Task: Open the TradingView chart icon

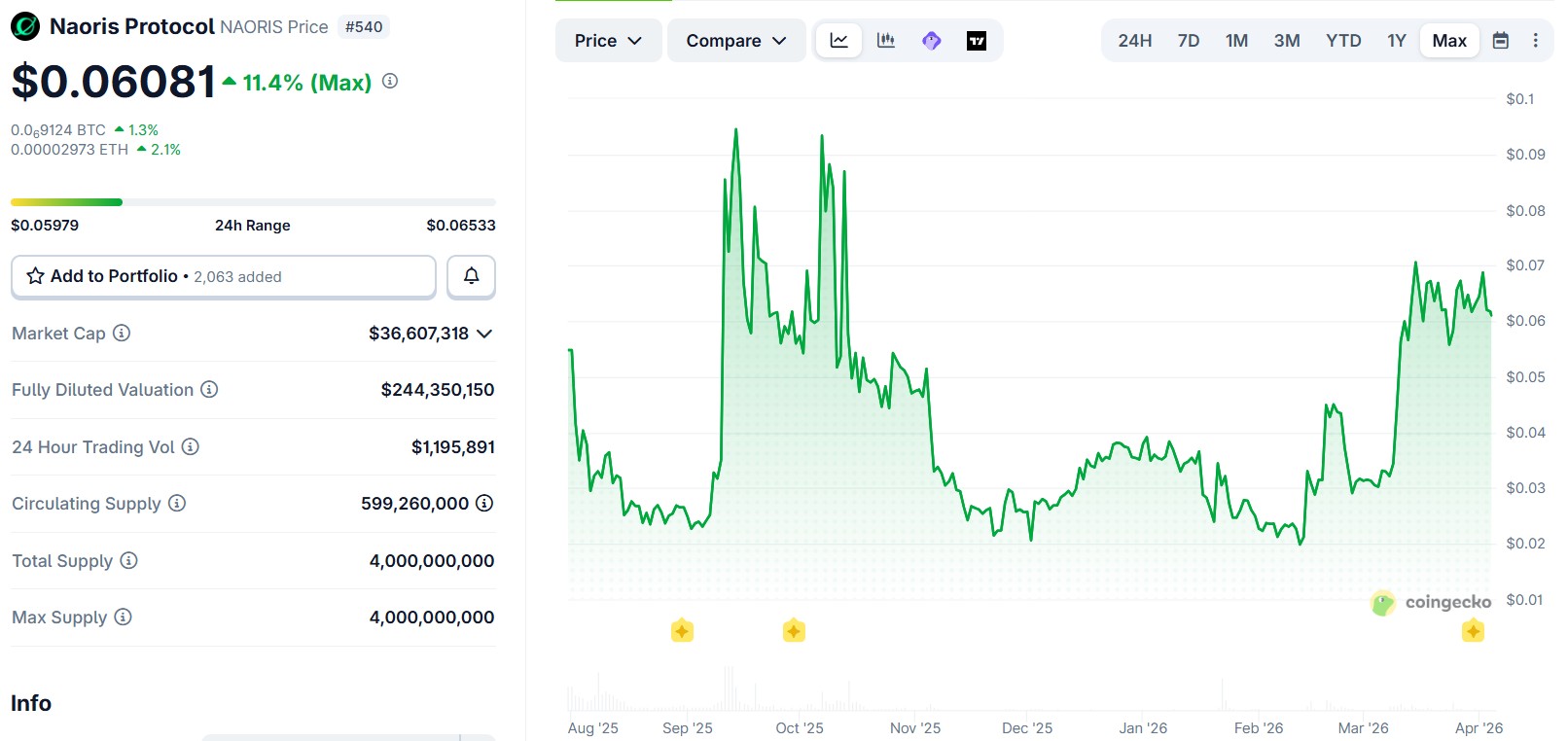Action: pos(977,41)
